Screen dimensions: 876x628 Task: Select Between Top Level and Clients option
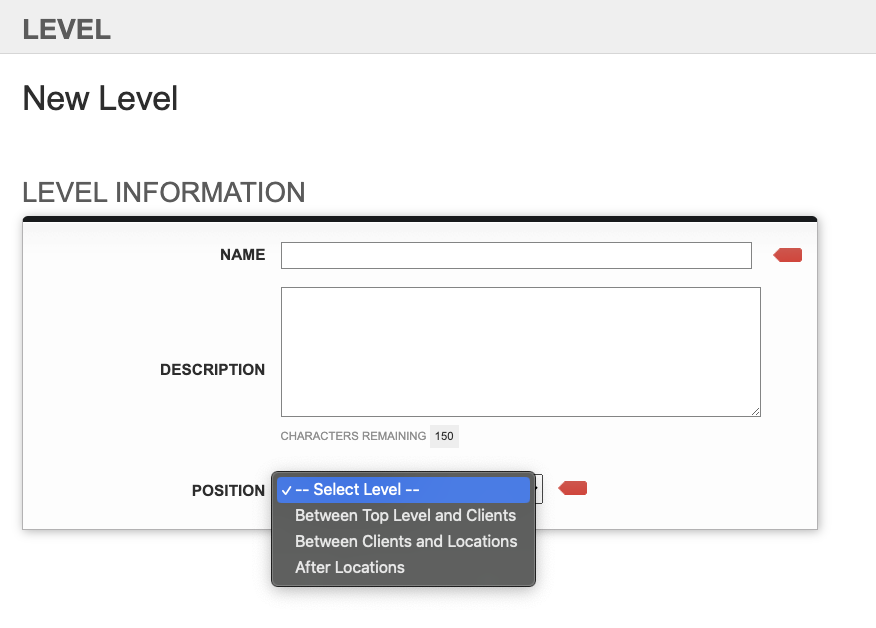click(403, 515)
